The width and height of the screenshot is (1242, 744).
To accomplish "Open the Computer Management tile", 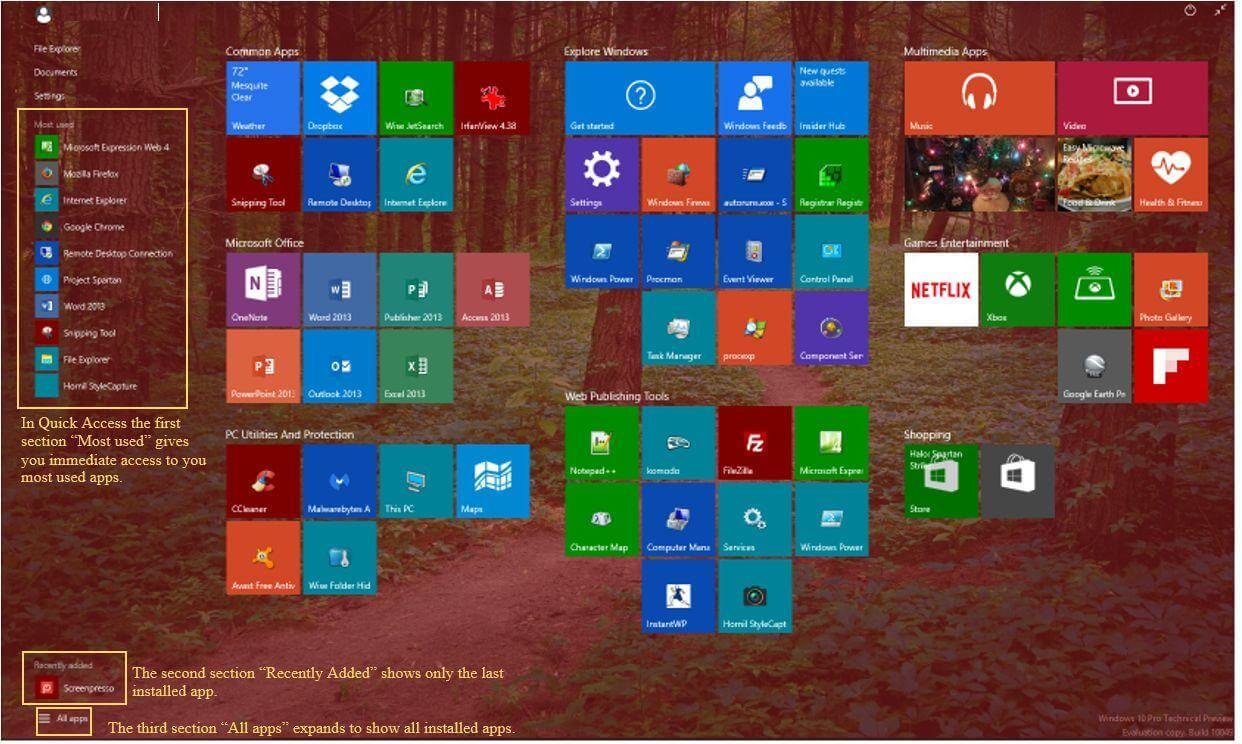I will [679, 520].
